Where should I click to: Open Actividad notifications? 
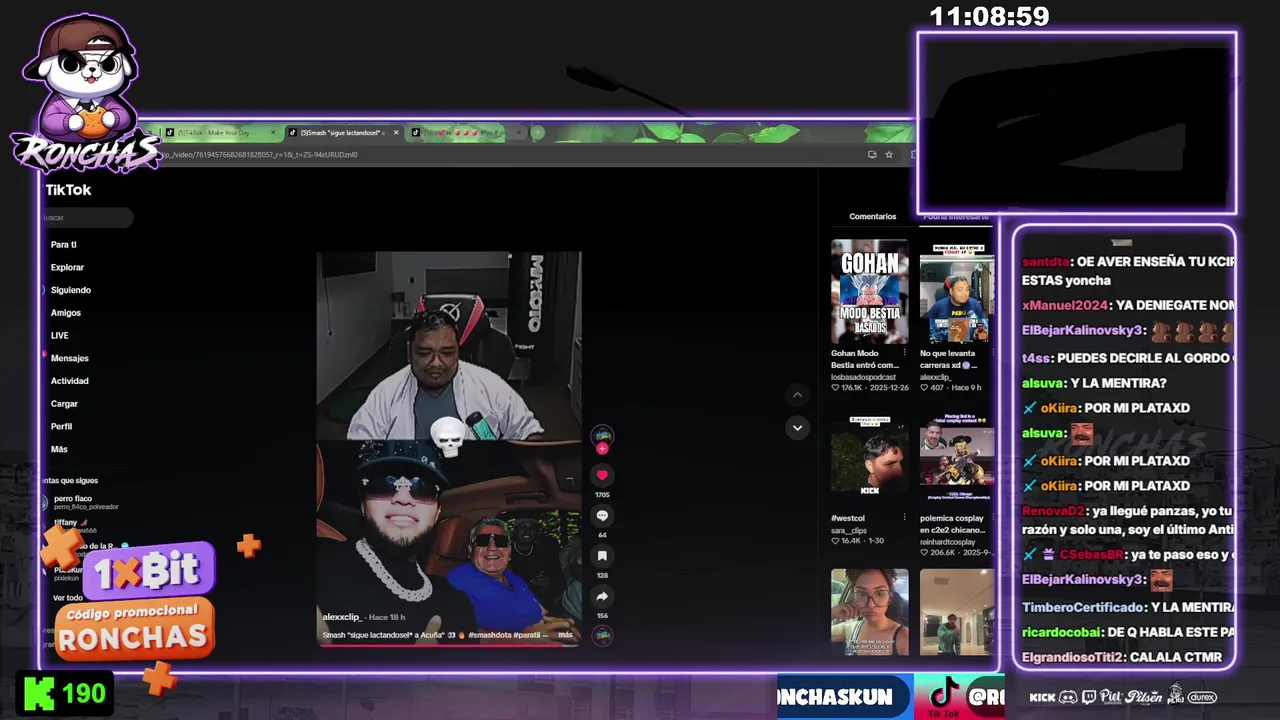pos(70,381)
